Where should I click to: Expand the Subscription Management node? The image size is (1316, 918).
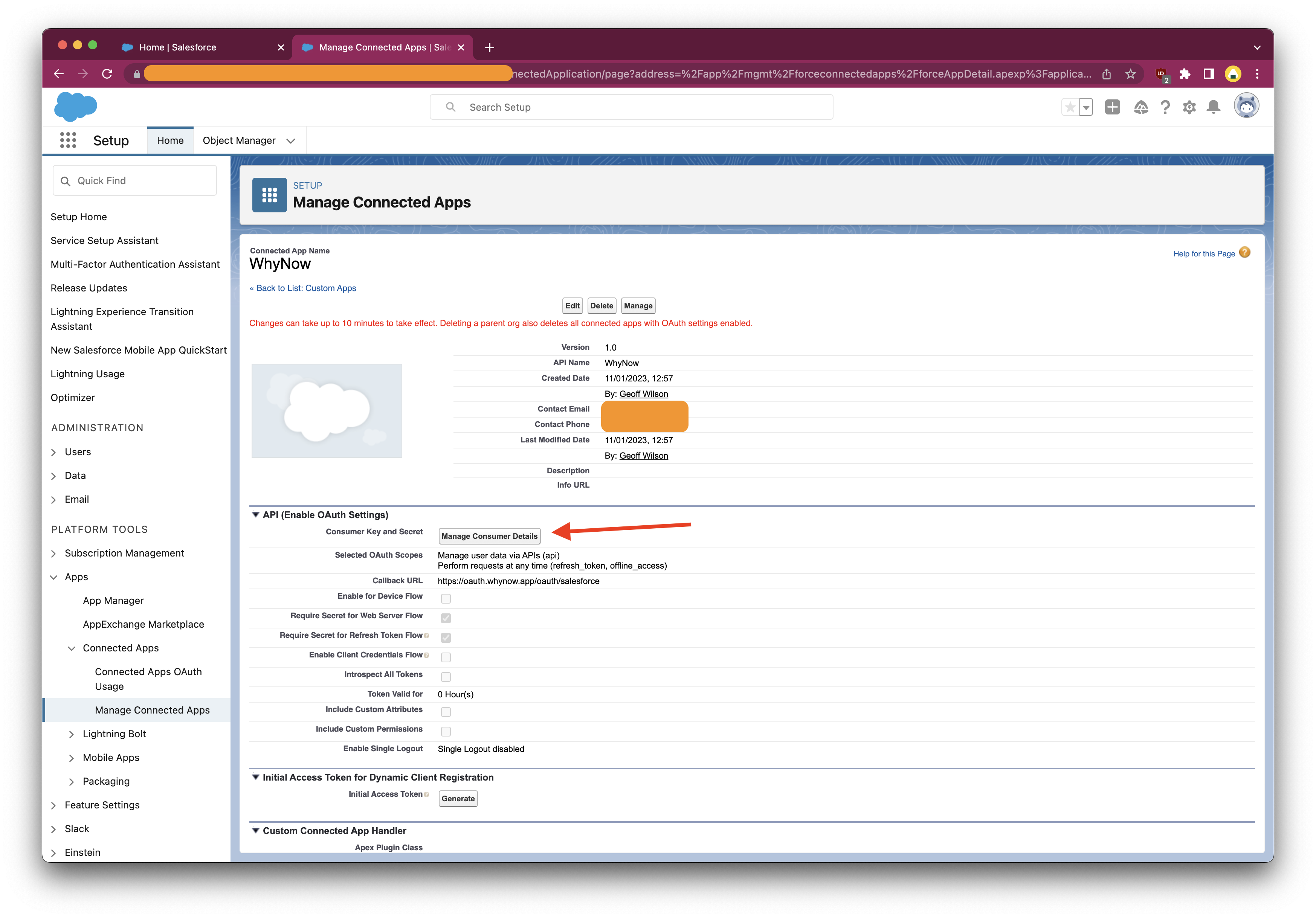(x=53, y=554)
